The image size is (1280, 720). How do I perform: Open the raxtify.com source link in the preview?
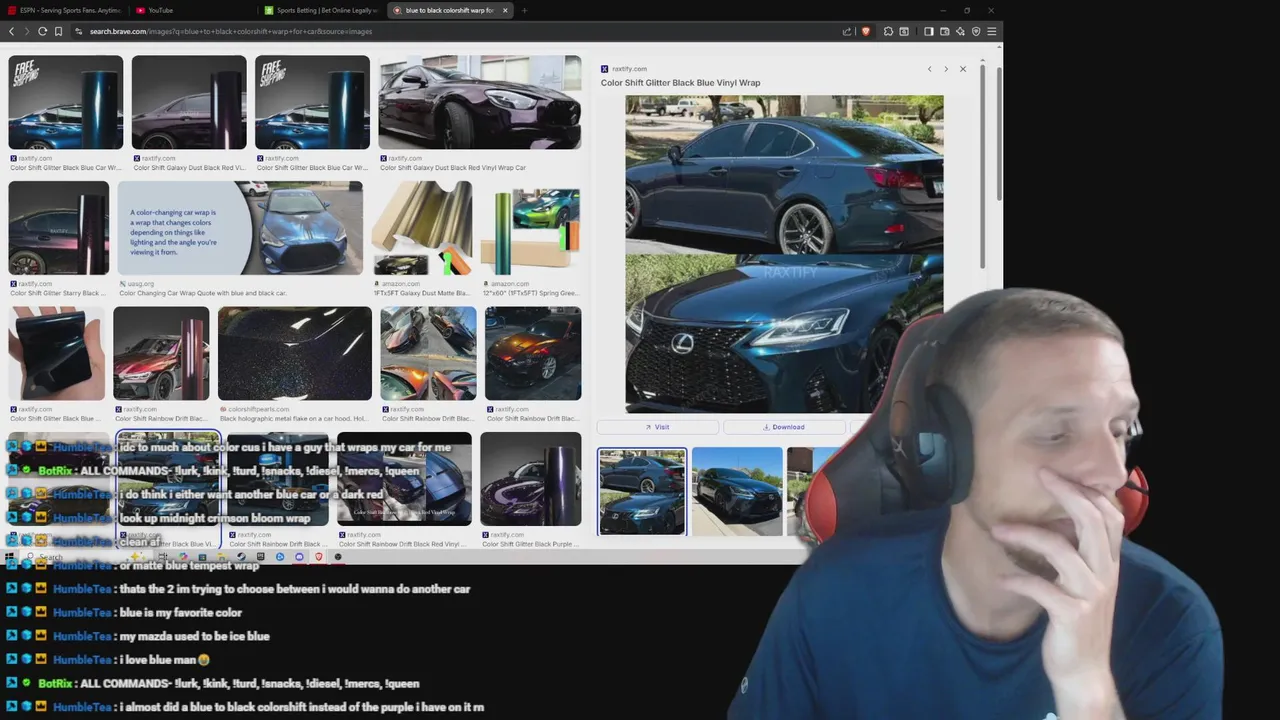(x=629, y=69)
